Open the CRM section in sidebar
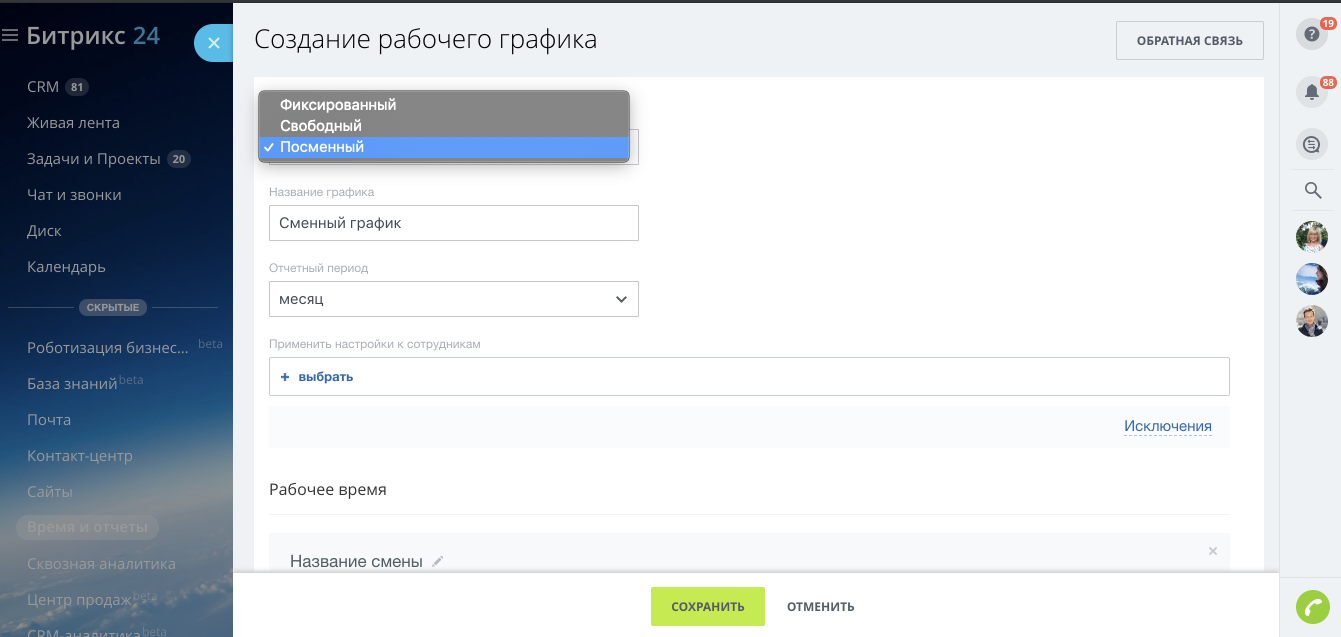Viewport: 1341px width, 637px height. (x=41, y=86)
